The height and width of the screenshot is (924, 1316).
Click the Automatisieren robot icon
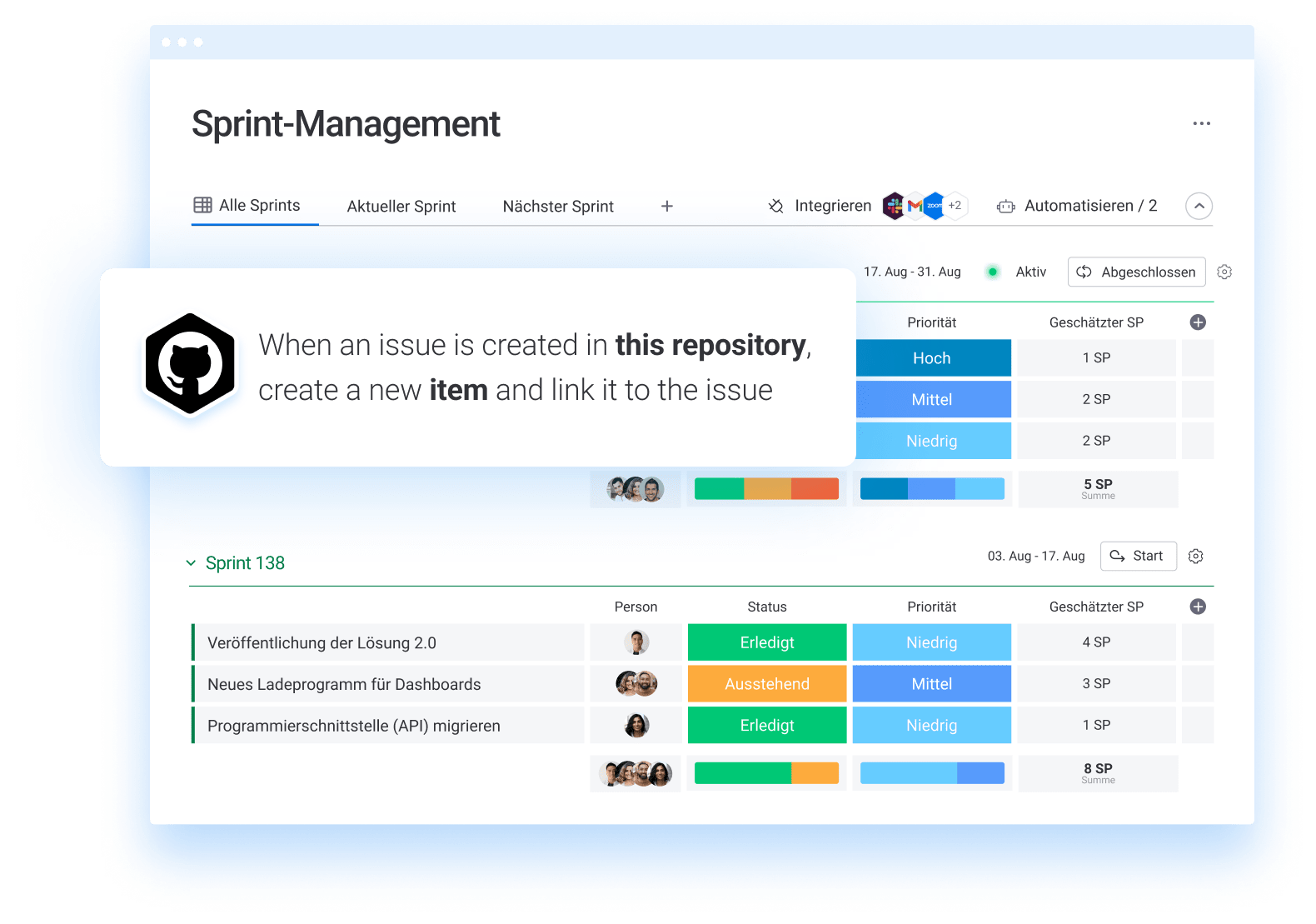point(1006,206)
